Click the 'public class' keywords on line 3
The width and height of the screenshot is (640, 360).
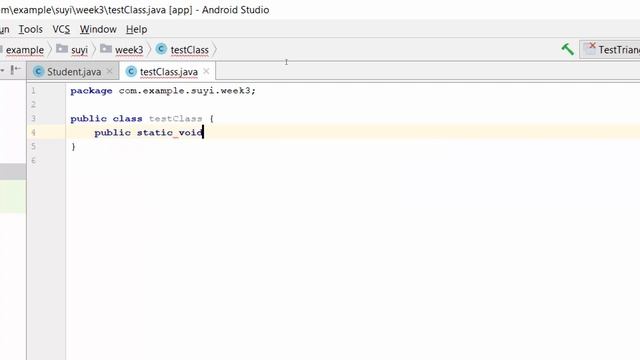[106, 118]
